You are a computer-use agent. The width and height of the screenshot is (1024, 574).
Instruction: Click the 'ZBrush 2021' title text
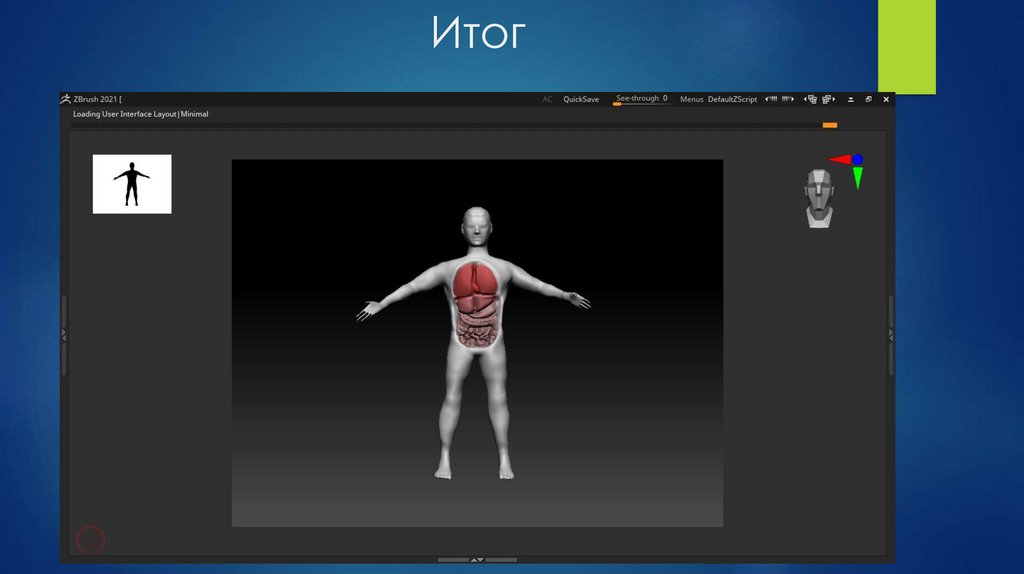95,99
